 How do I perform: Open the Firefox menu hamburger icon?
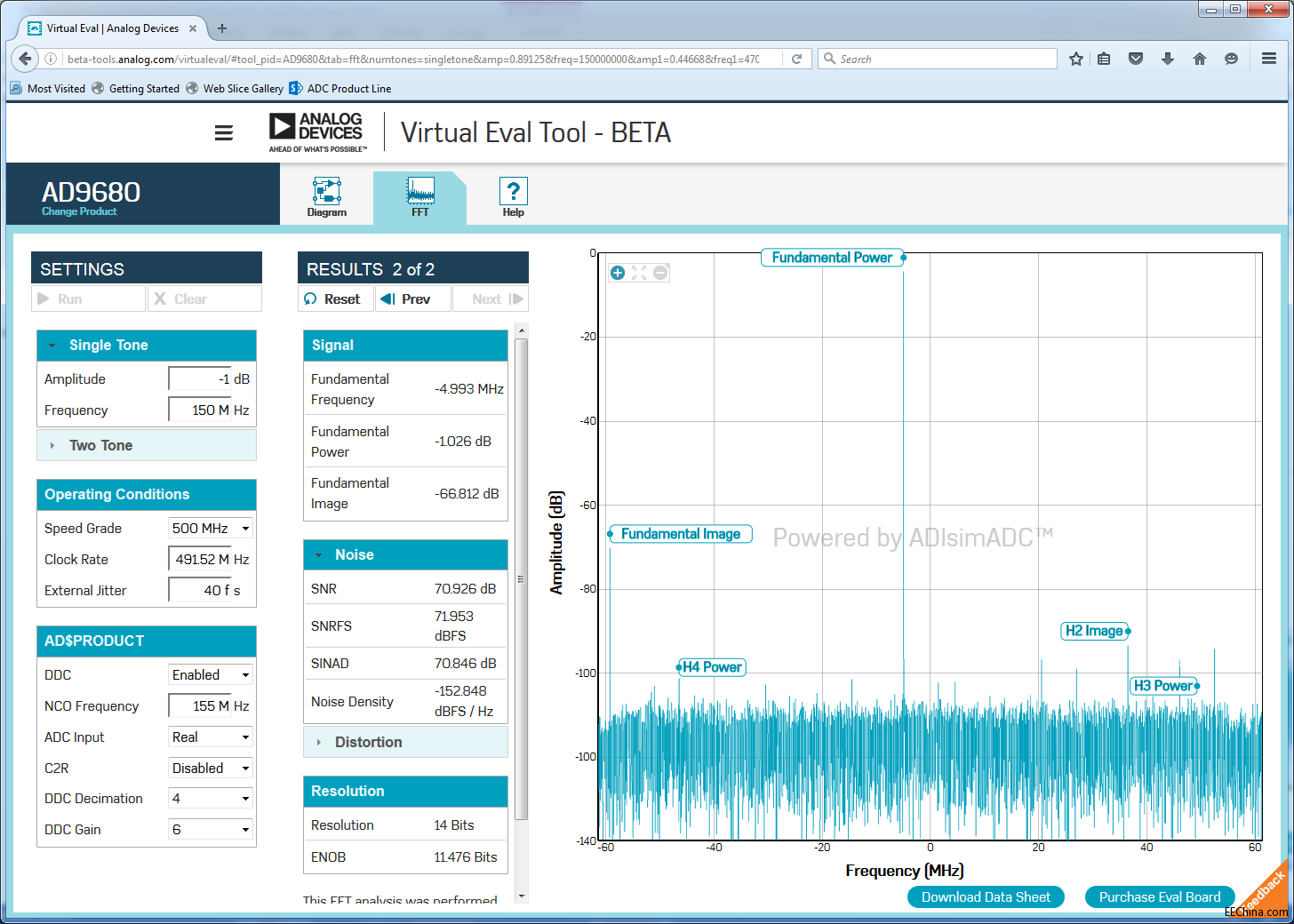click(1269, 59)
